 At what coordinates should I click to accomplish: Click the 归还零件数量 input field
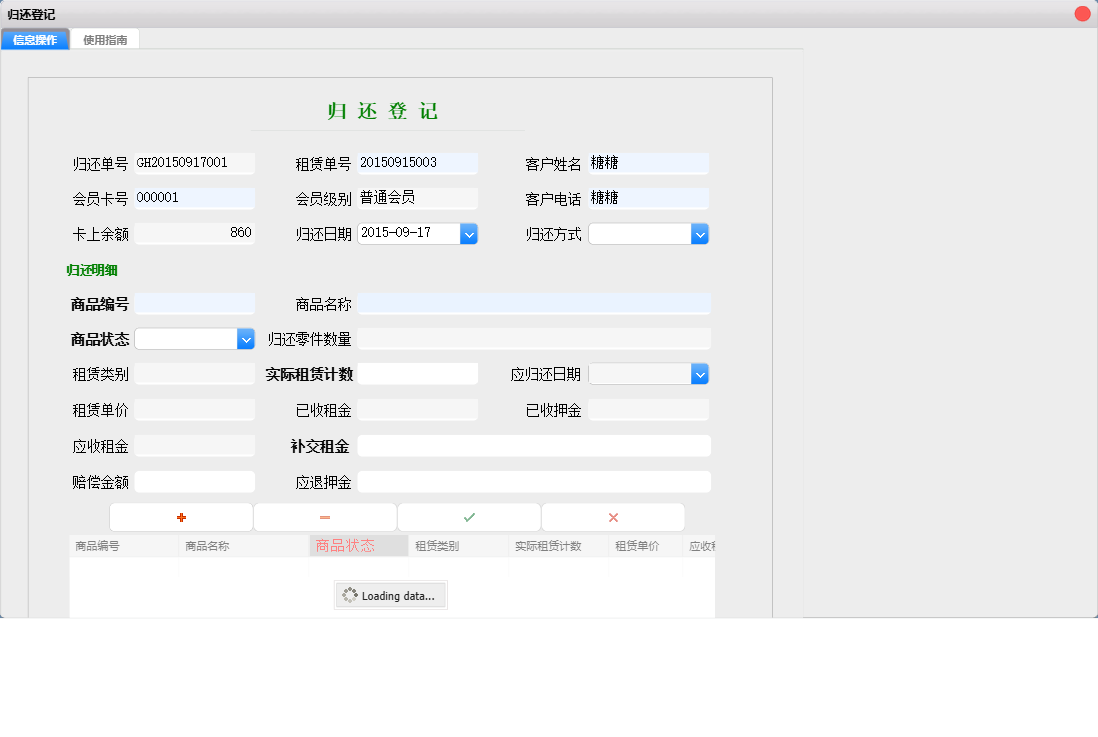[534, 339]
